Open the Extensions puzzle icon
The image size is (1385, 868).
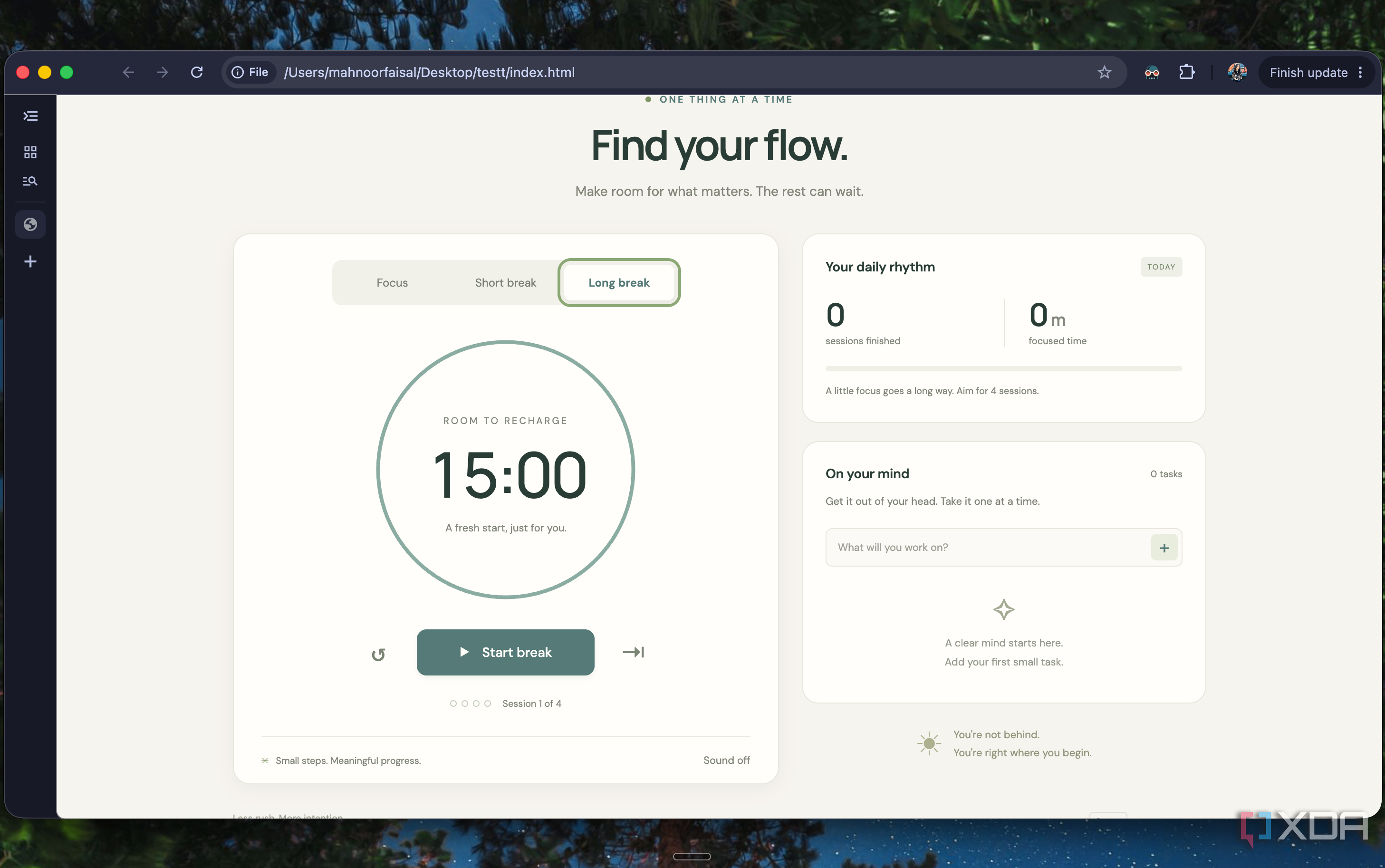(1186, 72)
